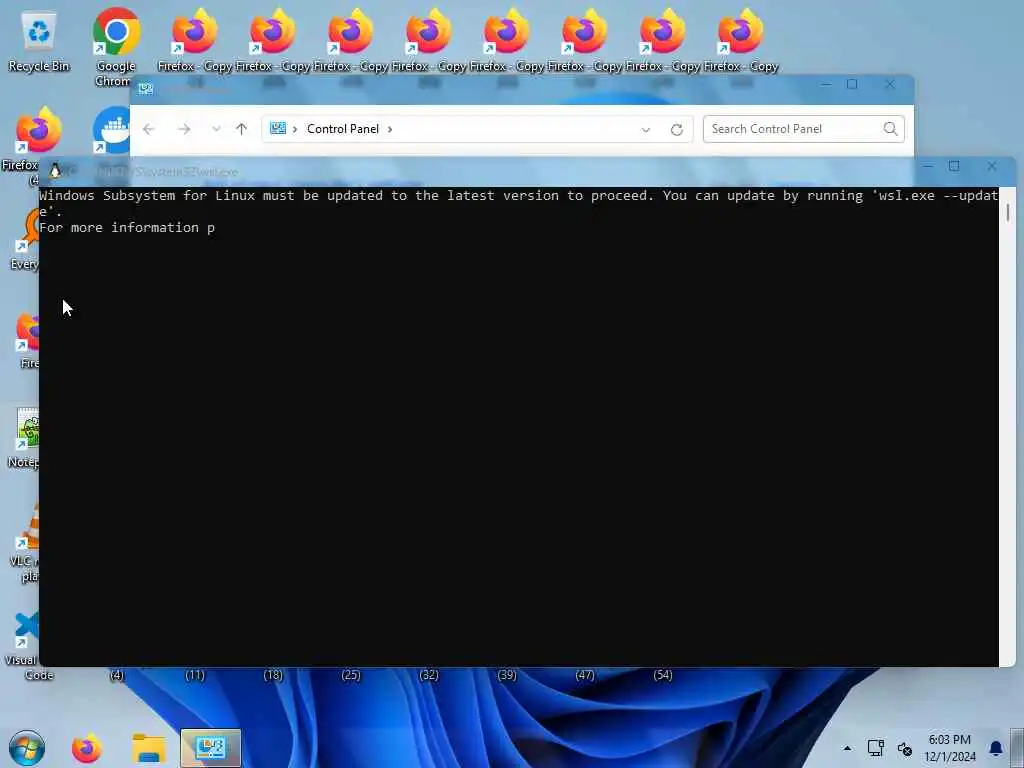Expand the chevron after Control Panel breadcrumb

pyautogui.click(x=390, y=129)
